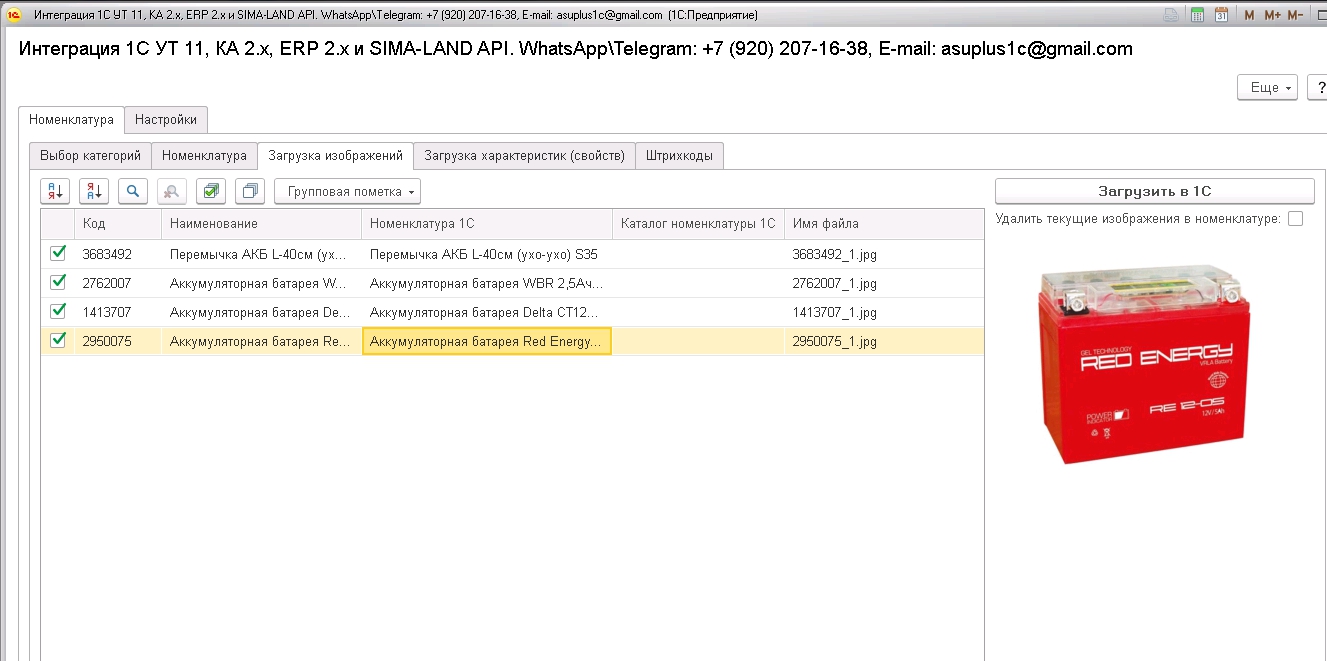This screenshot has height=661, width=1327.
Task: Click the cancel search icon
Action: pyautogui.click(x=172, y=191)
